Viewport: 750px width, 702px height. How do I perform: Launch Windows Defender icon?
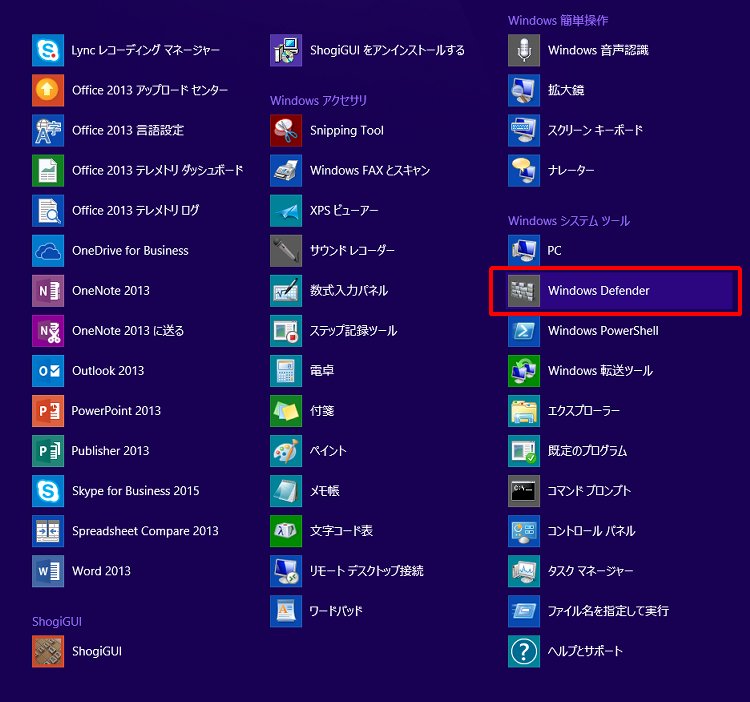tap(524, 290)
